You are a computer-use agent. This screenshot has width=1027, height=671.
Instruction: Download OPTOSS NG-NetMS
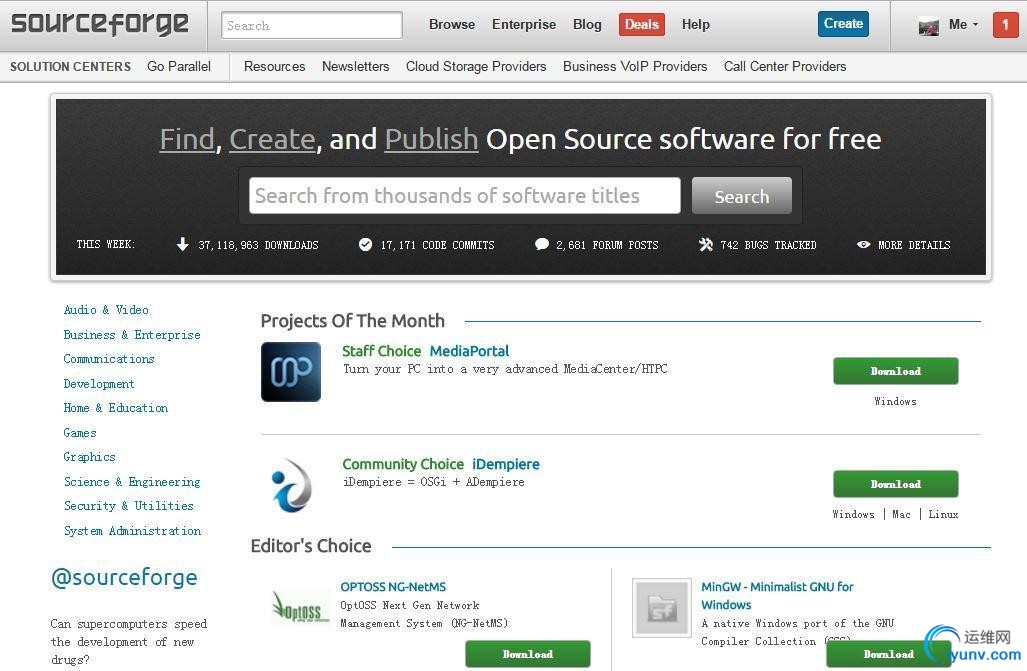pos(528,654)
